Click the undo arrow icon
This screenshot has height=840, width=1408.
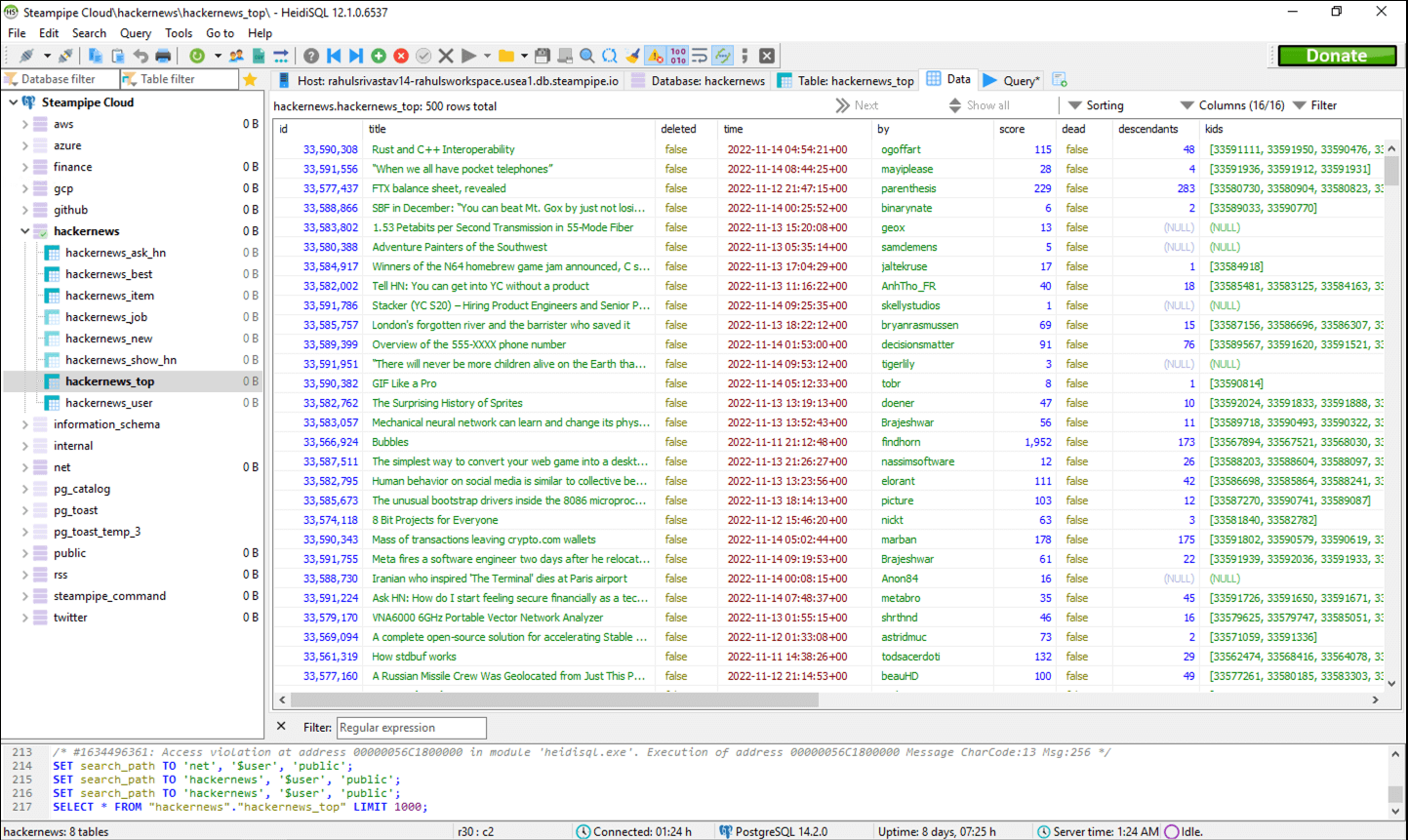point(141,56)
